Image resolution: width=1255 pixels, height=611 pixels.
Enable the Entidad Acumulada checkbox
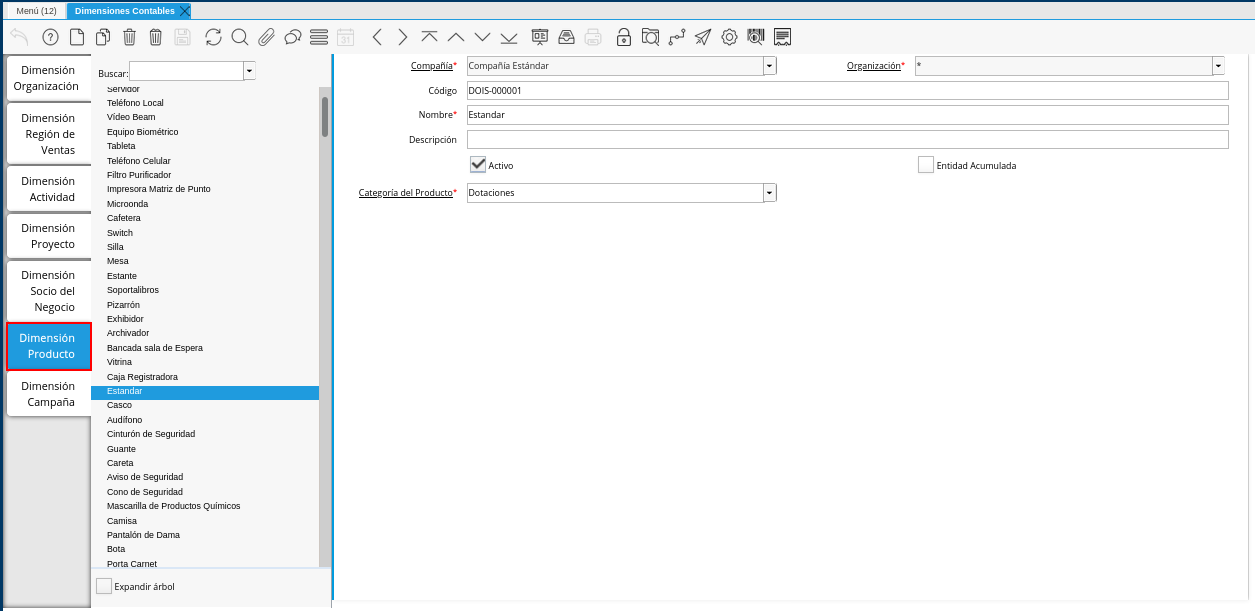pyautogui.click(x=926, y=165)
